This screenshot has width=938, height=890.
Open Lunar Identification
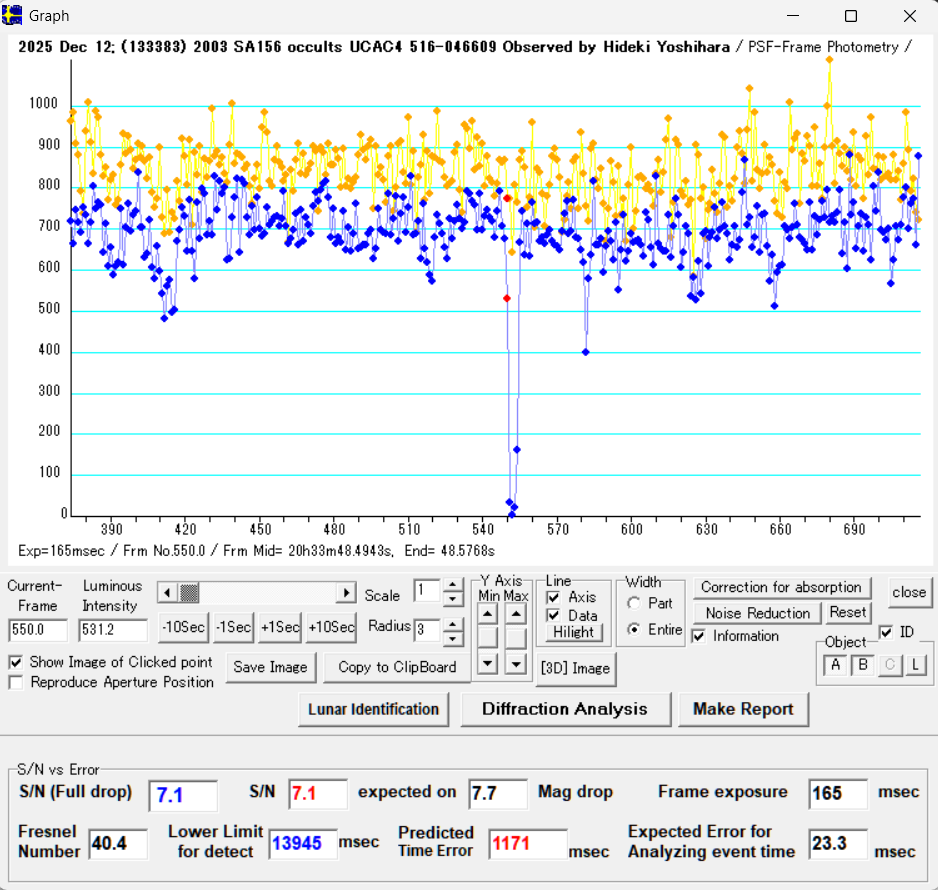[373, 709]
